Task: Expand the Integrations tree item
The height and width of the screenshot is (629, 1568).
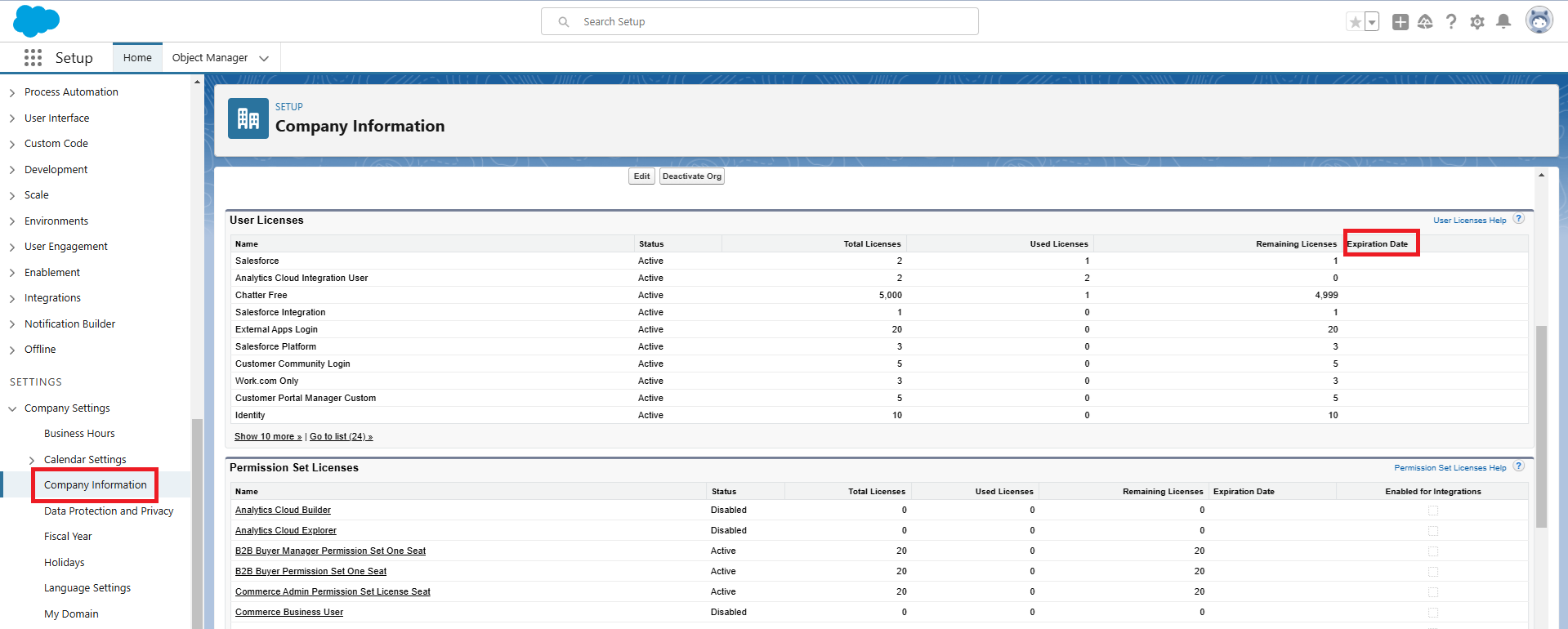Action: [x=12, y=298]
